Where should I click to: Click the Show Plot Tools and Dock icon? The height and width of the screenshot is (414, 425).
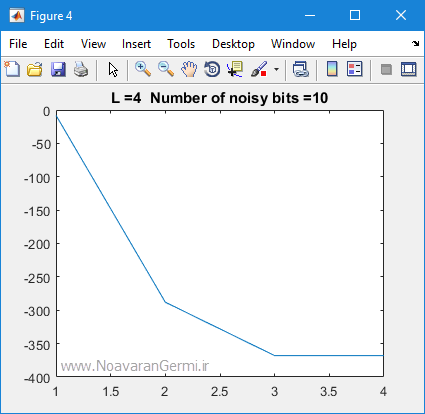tap(409, 70)
